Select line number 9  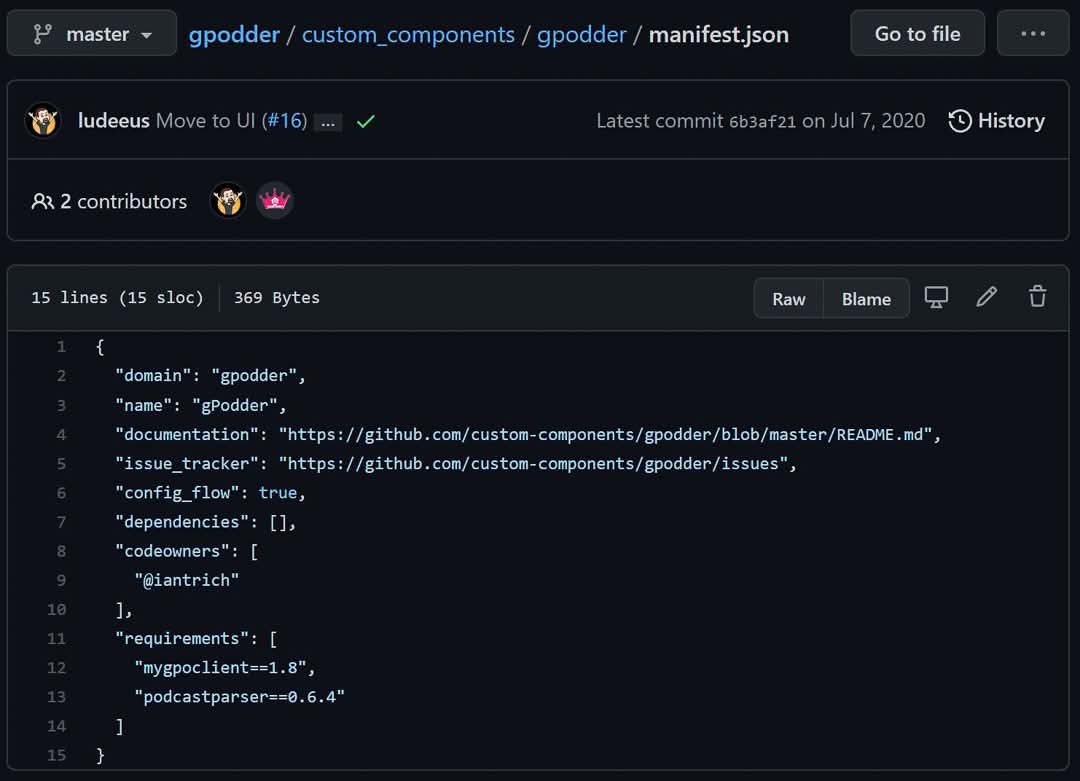click(61, 581)
